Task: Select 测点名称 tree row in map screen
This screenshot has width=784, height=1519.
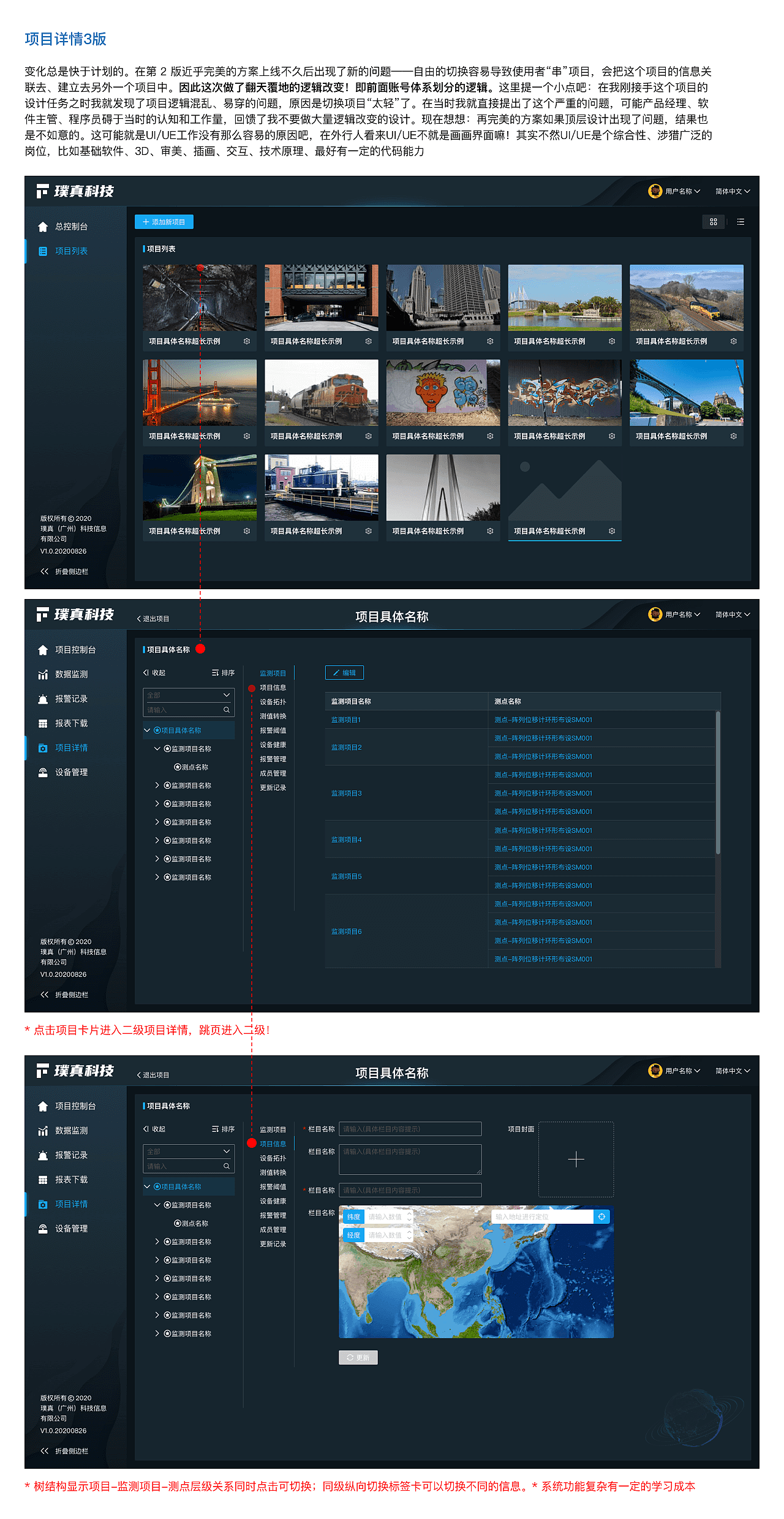Action: [x=191, y=1223]
